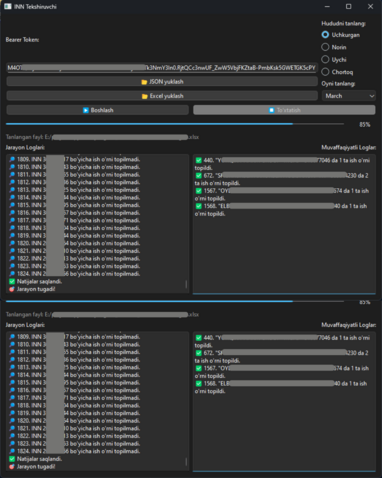Image resolution: width=382 pixels, height=478 pixels.
Task: Click the Oyni tanlang: label
Action: coord(338,84)
